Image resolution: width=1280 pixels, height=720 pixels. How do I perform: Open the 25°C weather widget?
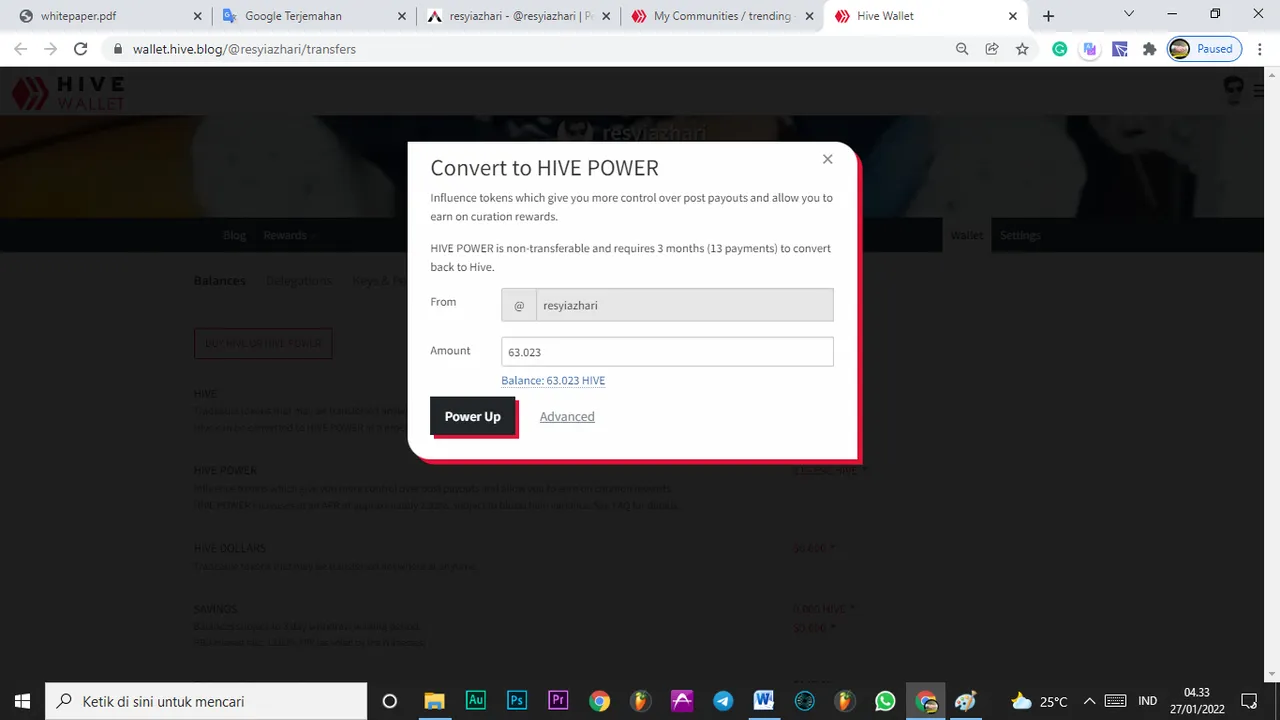1039,701
